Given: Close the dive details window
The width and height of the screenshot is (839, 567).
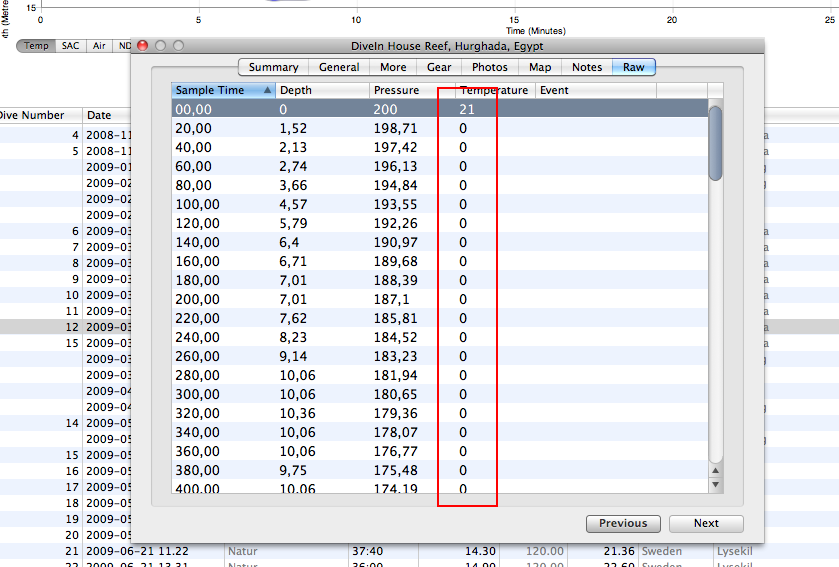Looking at the screenshot, I should pos(142,46).
